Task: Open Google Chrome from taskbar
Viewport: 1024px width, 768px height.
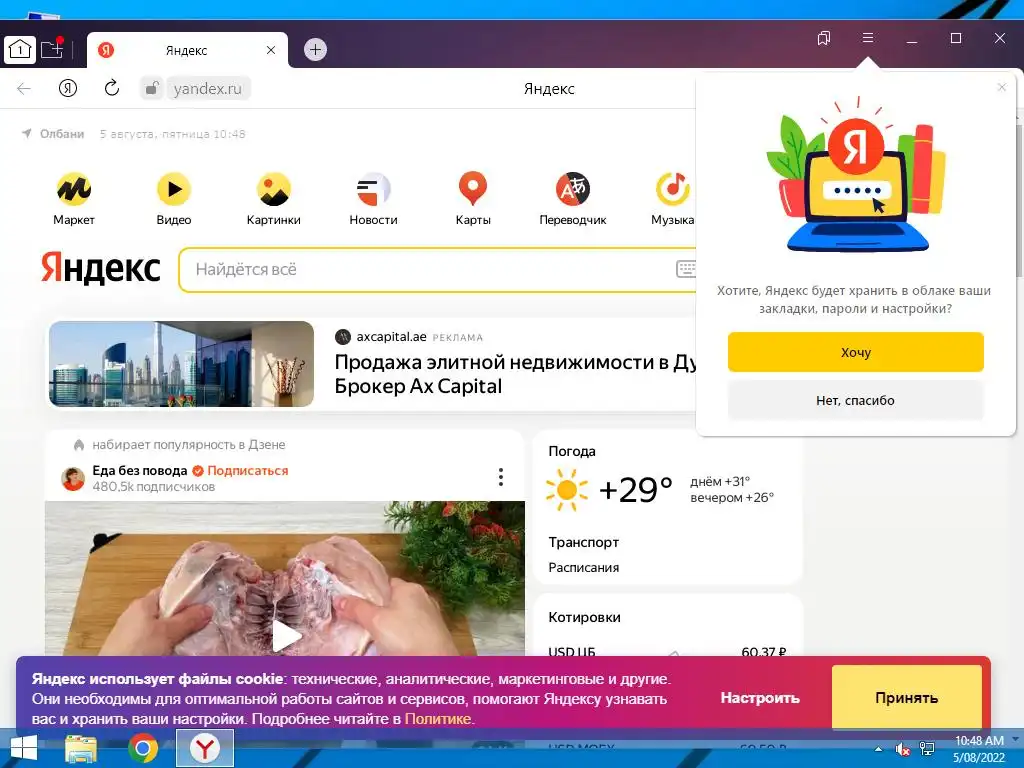Action: (x=142, y=748)
